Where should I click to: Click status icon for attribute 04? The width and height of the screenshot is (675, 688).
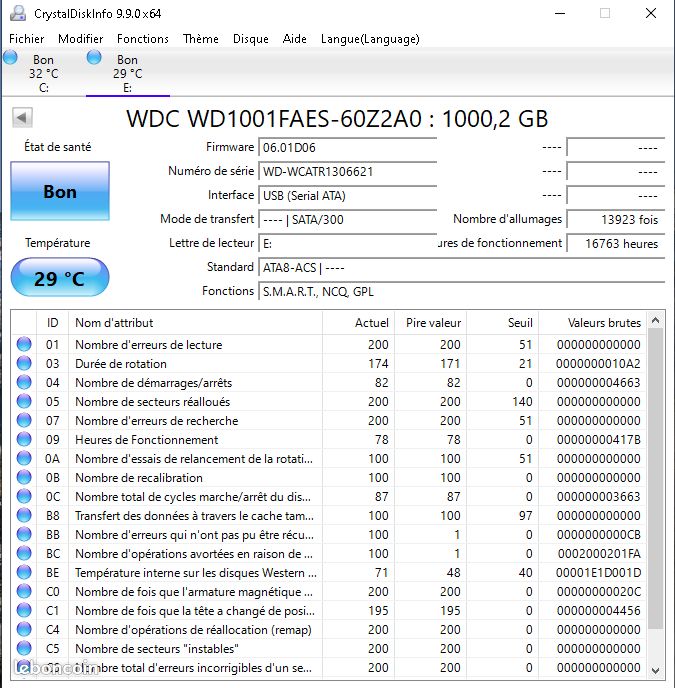(24, 382)
